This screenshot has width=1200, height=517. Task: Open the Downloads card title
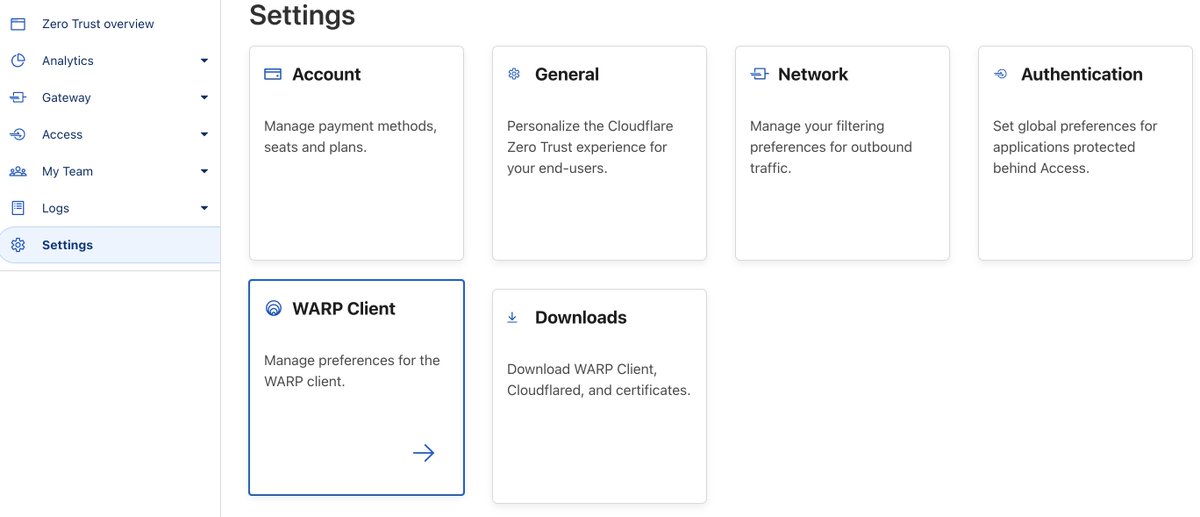[x=581, y=317]
